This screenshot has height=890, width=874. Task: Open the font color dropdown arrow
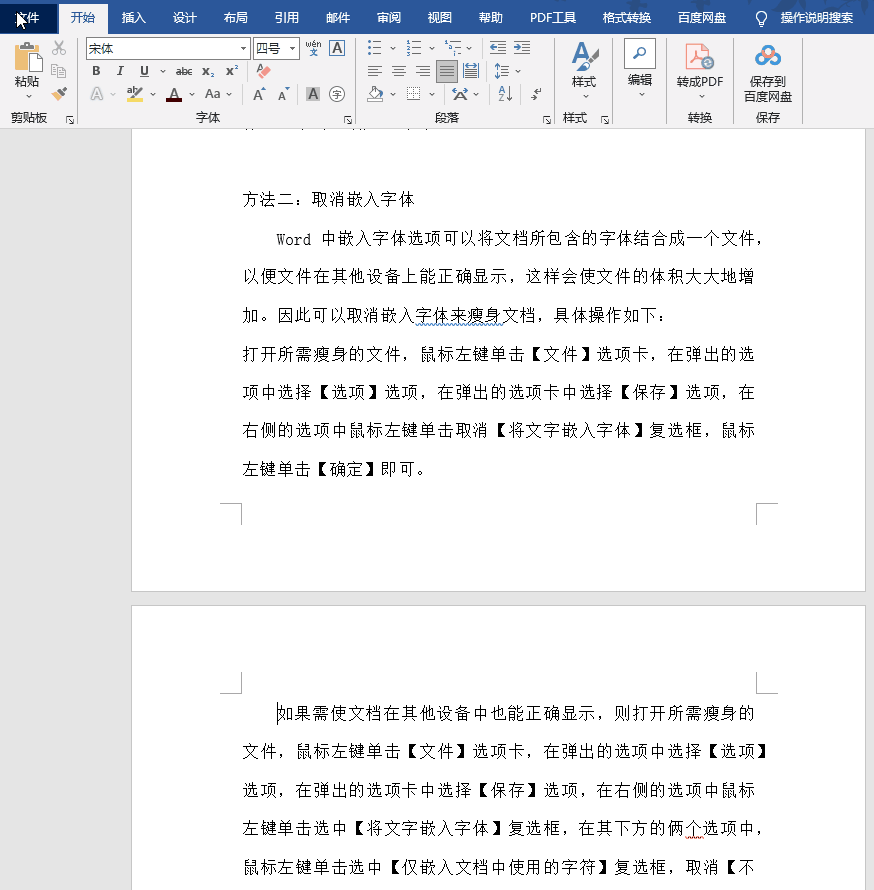192,94
